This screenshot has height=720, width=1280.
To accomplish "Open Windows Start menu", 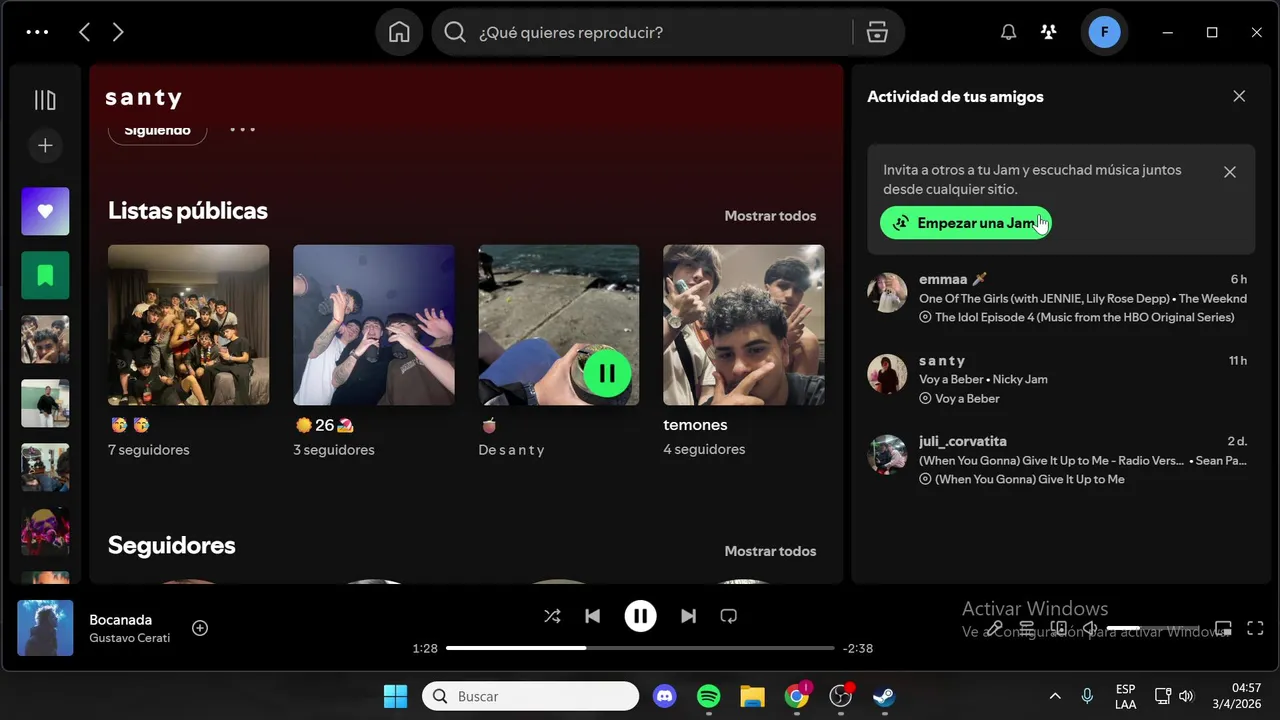I will coord(396,696).
